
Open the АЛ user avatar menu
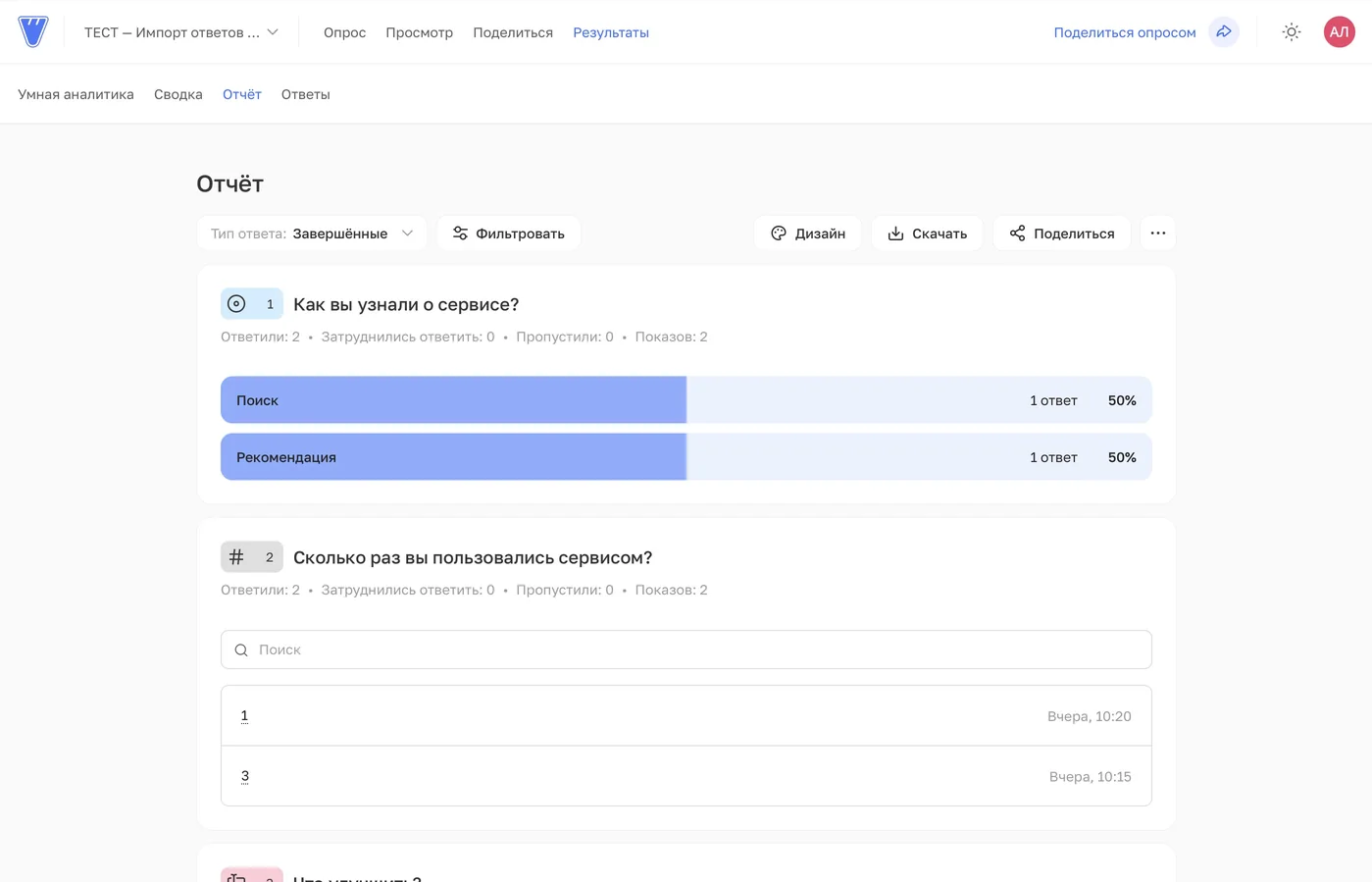[1339, 32]
